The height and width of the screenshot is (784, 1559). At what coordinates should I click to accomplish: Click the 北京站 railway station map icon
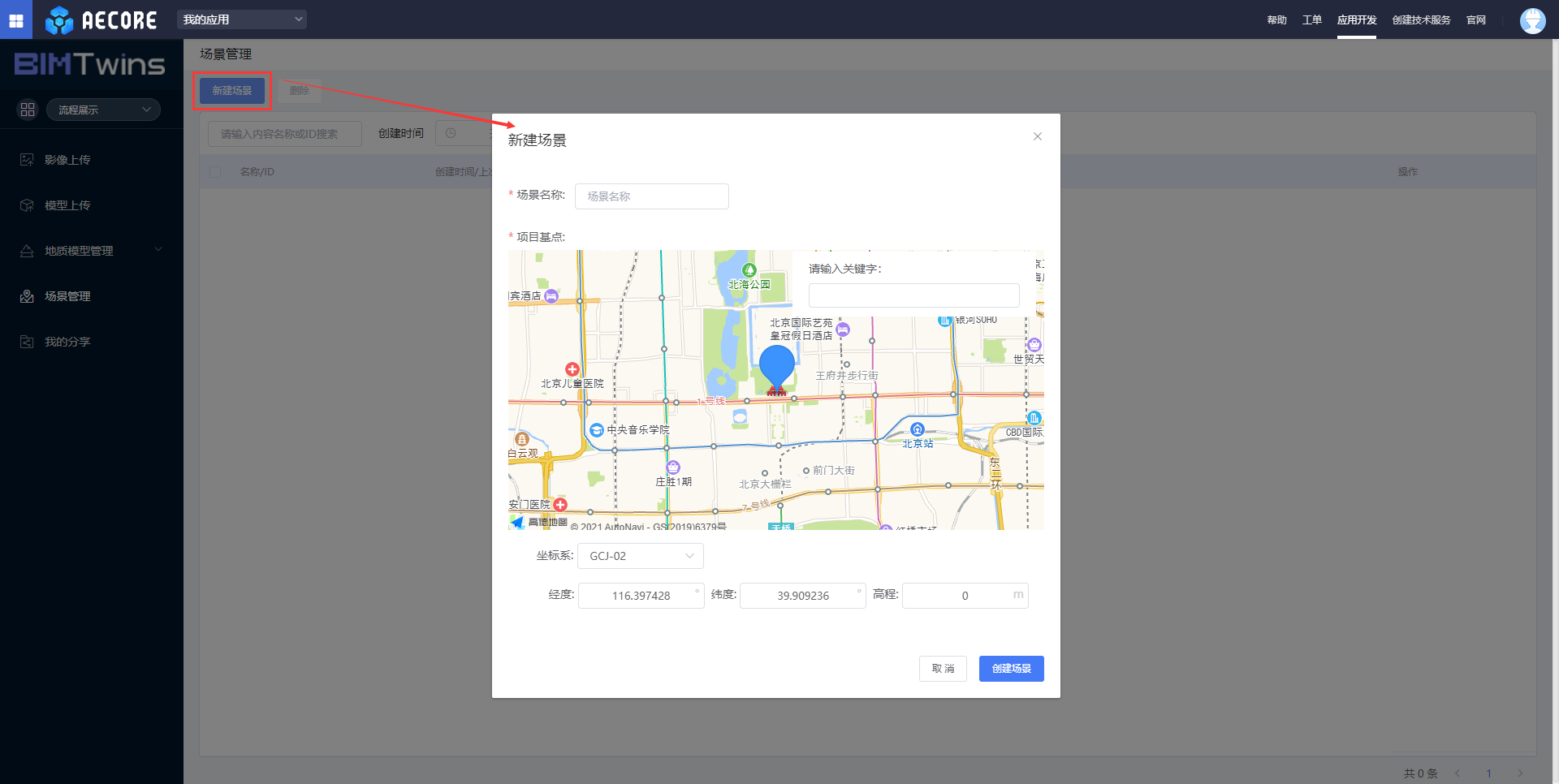click(917, 429)
